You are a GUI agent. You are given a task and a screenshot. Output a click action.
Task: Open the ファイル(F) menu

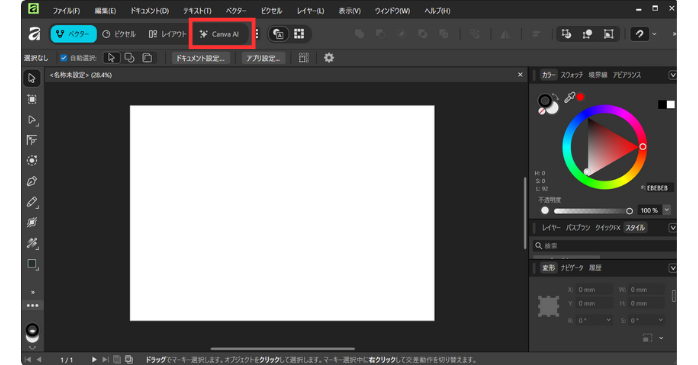(66, 11)
